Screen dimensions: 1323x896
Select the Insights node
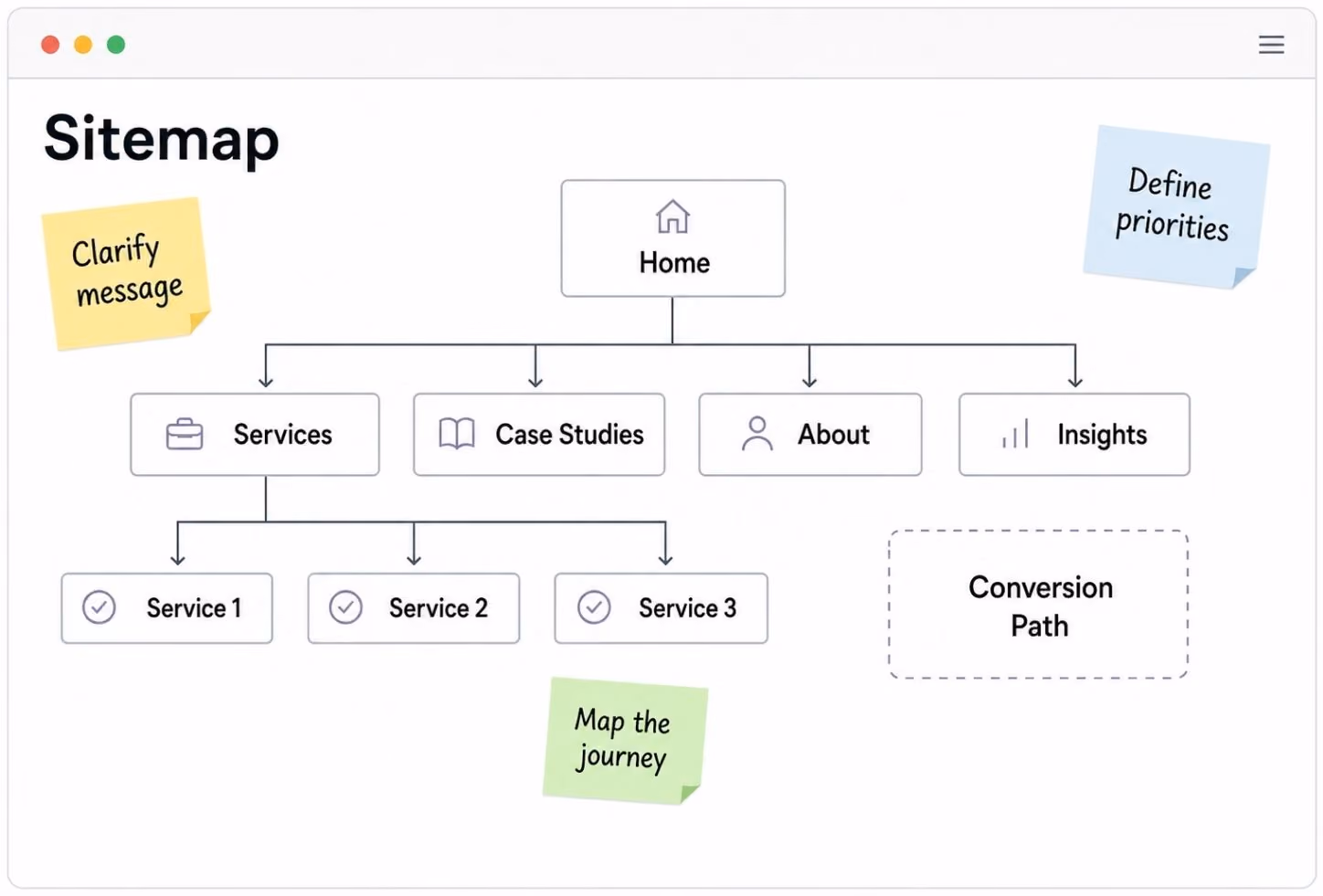point(1074,435)
